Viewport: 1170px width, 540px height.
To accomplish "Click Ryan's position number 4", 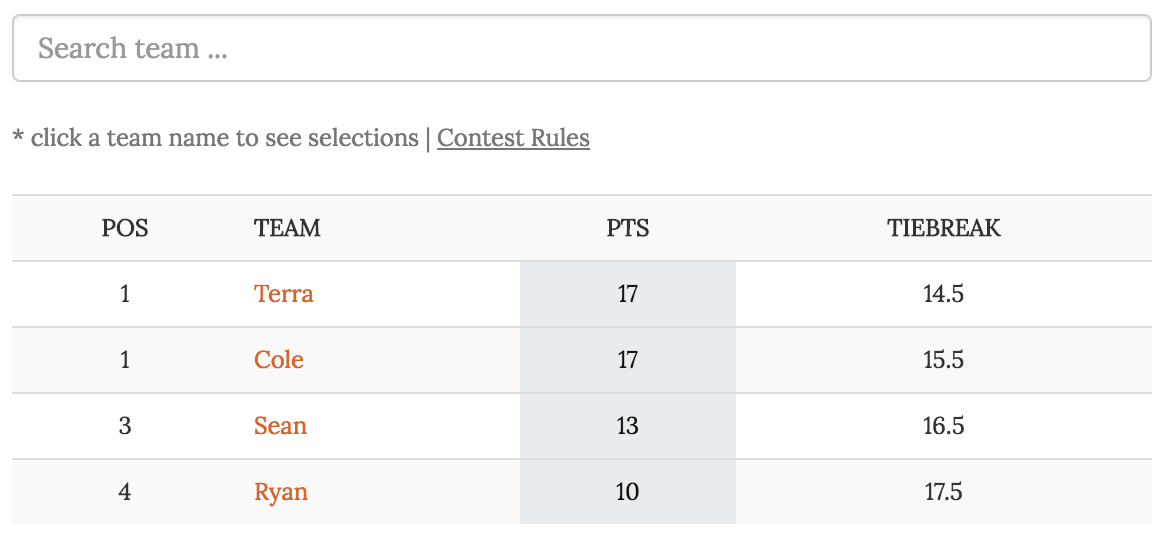I will [125, 492].
